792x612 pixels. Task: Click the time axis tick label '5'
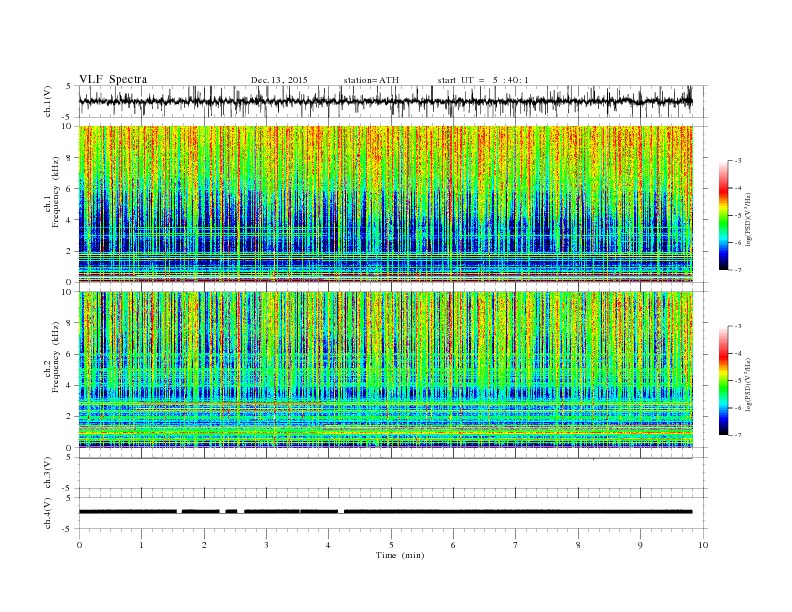pos(391,545)
